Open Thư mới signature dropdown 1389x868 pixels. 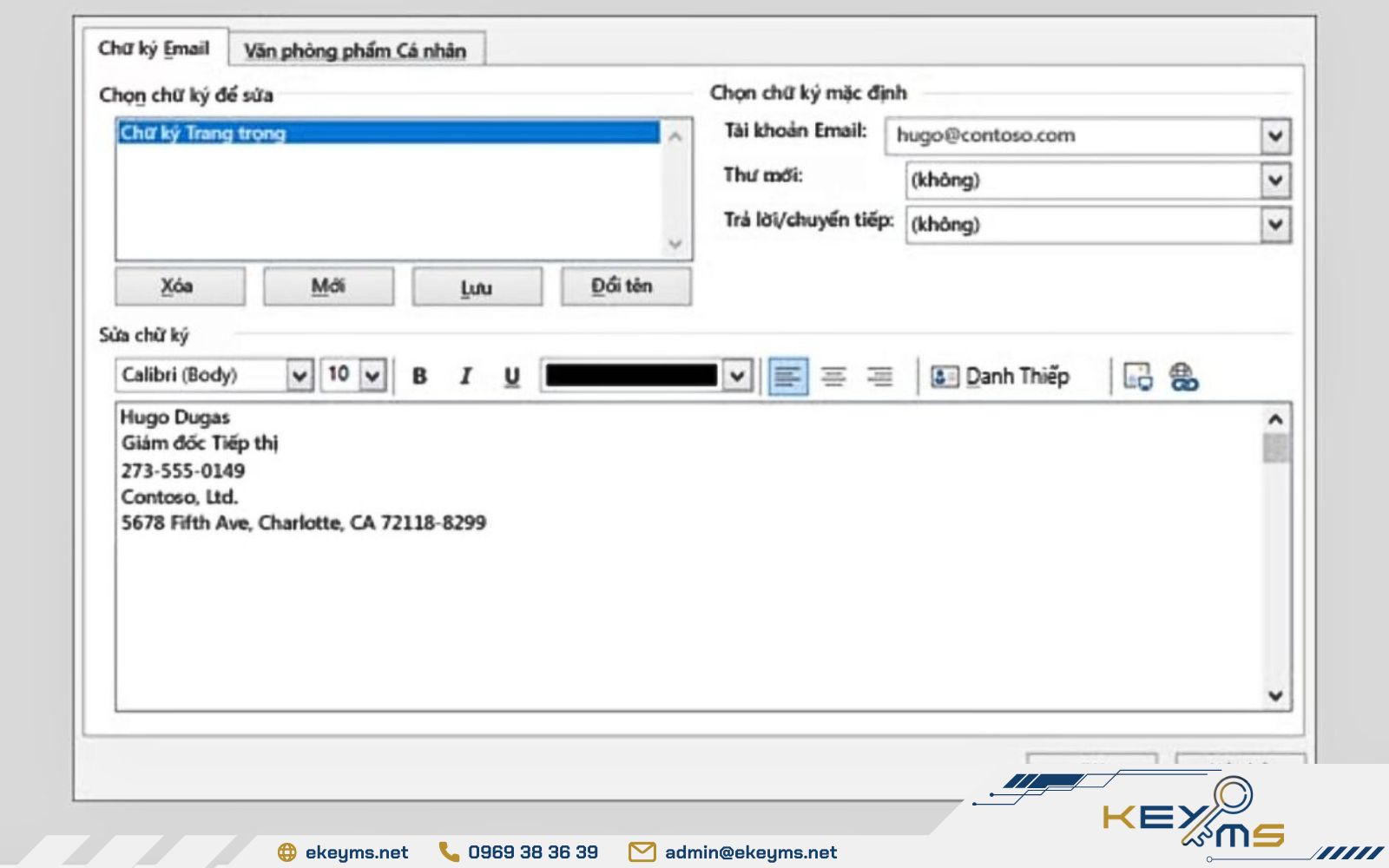(x=1274, y=181)
